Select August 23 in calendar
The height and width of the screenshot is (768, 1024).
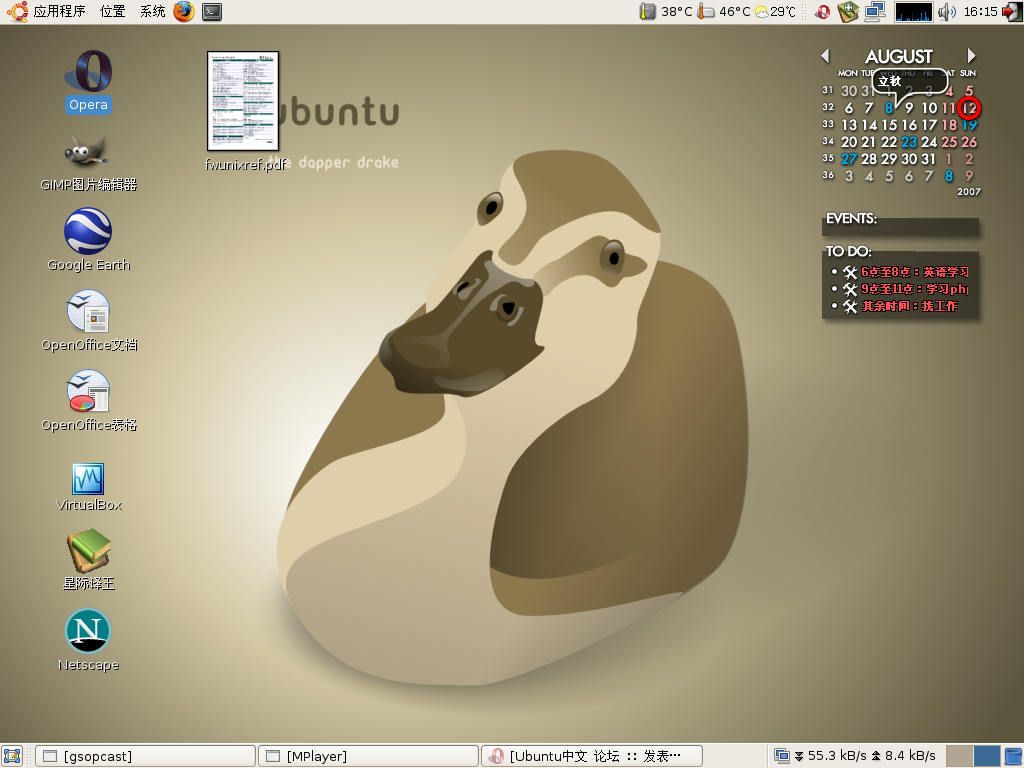click(x=908, y=142)
